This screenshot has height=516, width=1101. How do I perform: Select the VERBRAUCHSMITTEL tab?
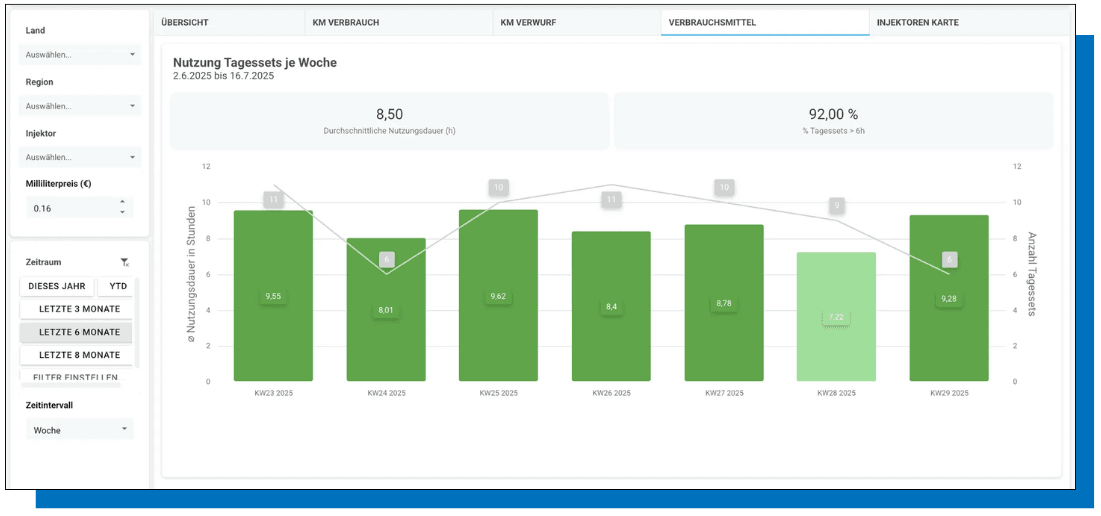click(764, 22)
